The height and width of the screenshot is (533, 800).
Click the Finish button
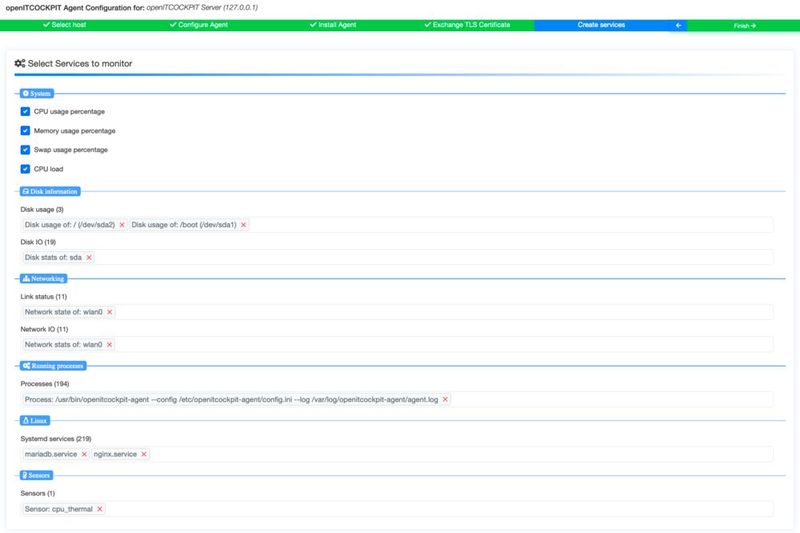click(744, 26)
